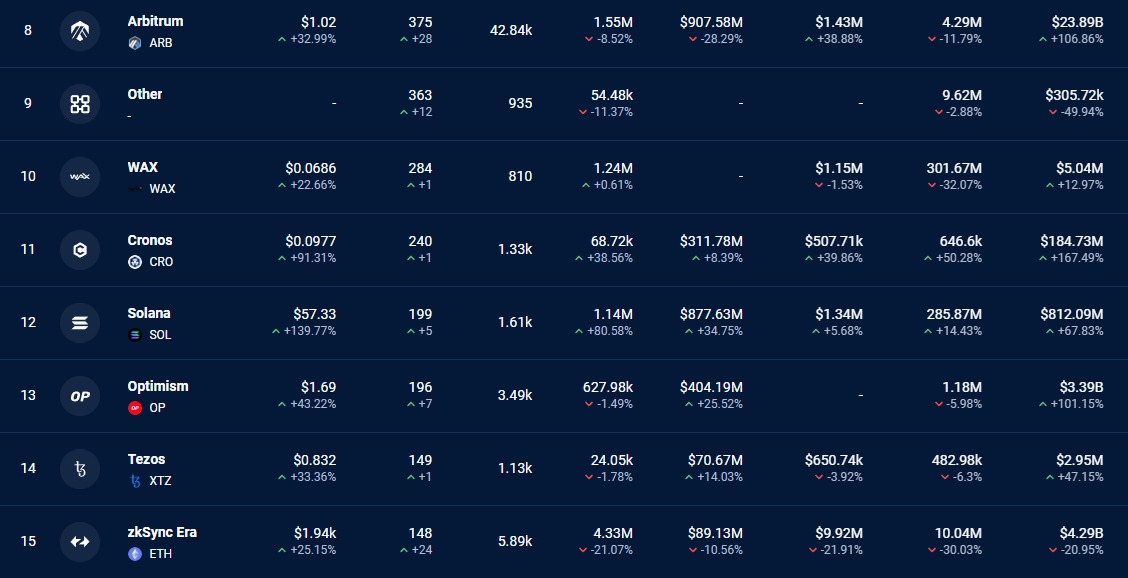Image resolution: width=1128 pixels, height=578 pixels.
Task: Click the Other row value 363
Action: point(420,95)
